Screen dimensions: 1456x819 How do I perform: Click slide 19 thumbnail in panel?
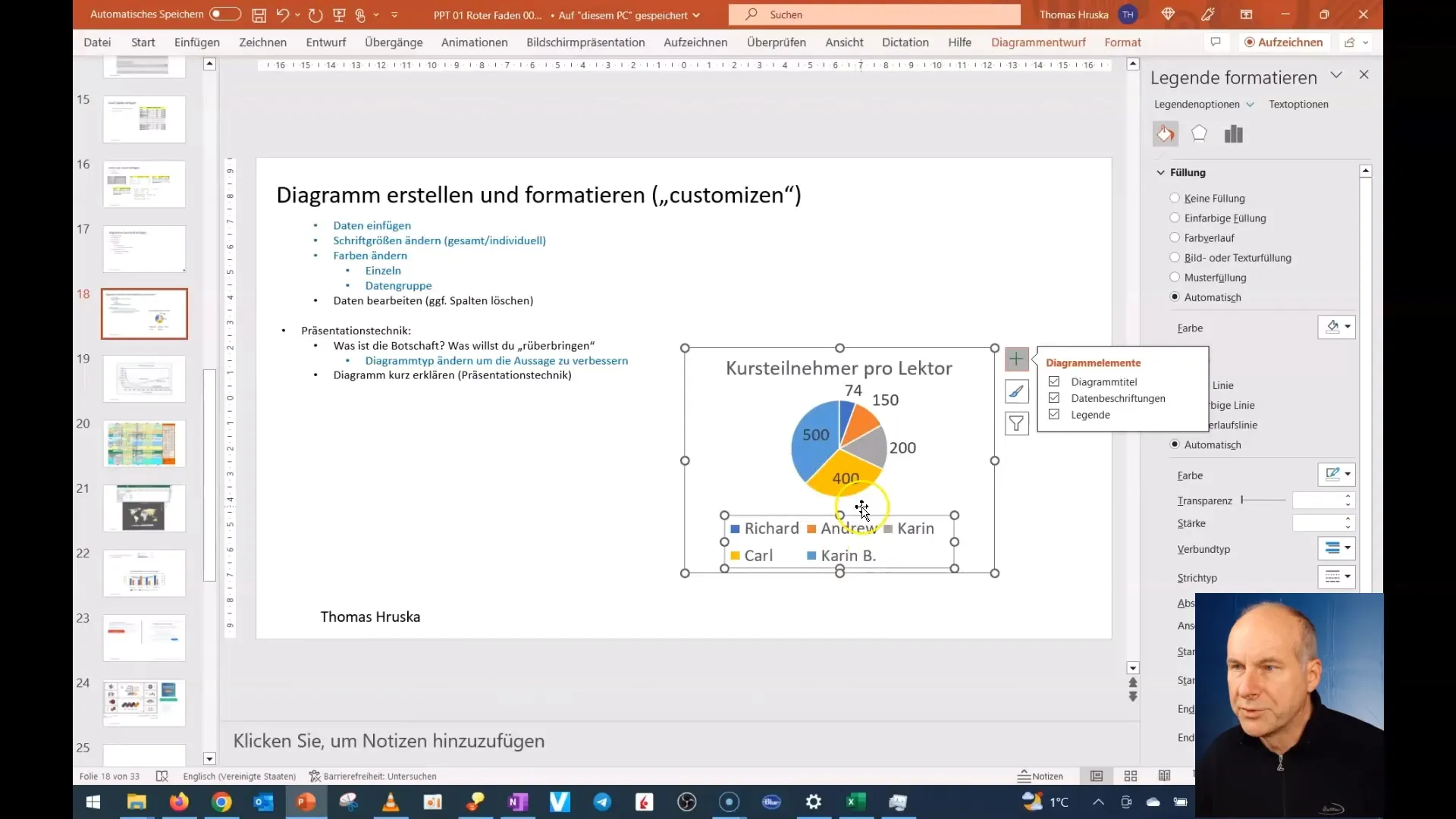coord(144,378)
